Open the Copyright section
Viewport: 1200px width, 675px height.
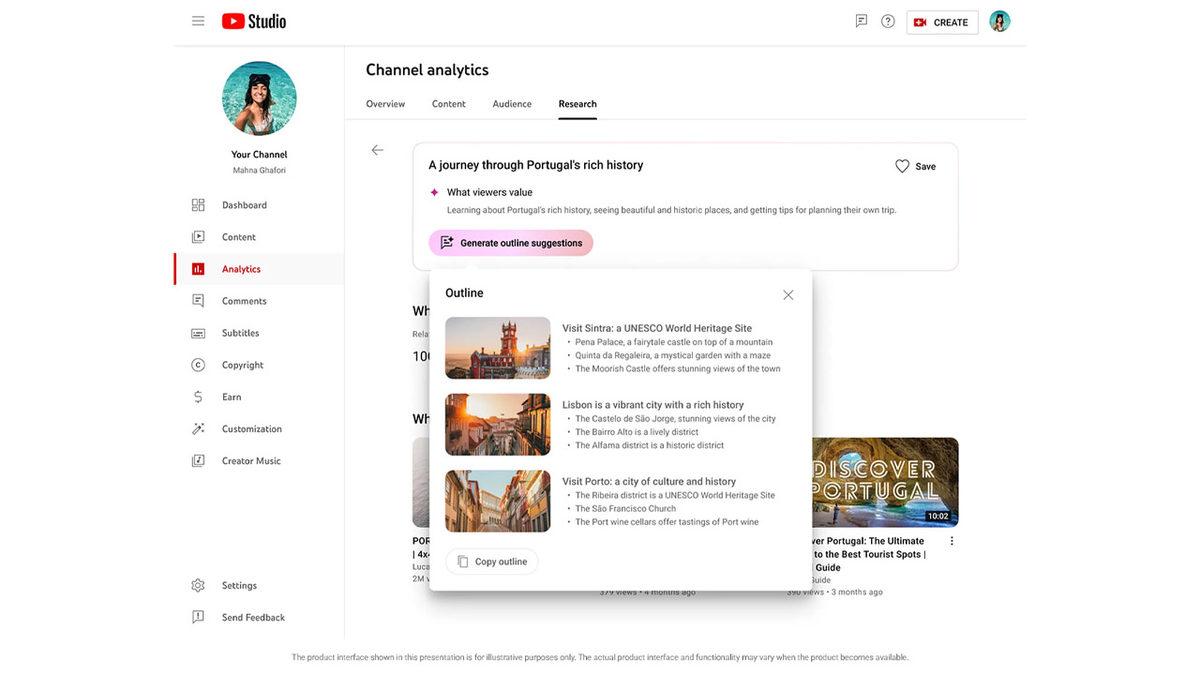tap(226, 362)
